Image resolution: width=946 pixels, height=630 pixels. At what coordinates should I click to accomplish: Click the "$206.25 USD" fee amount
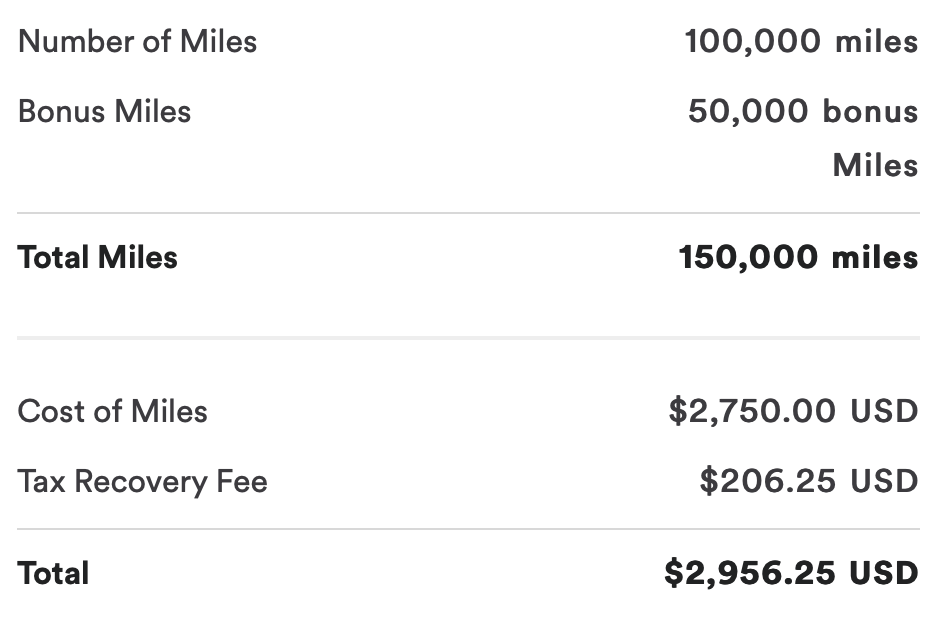coord(808,482)
